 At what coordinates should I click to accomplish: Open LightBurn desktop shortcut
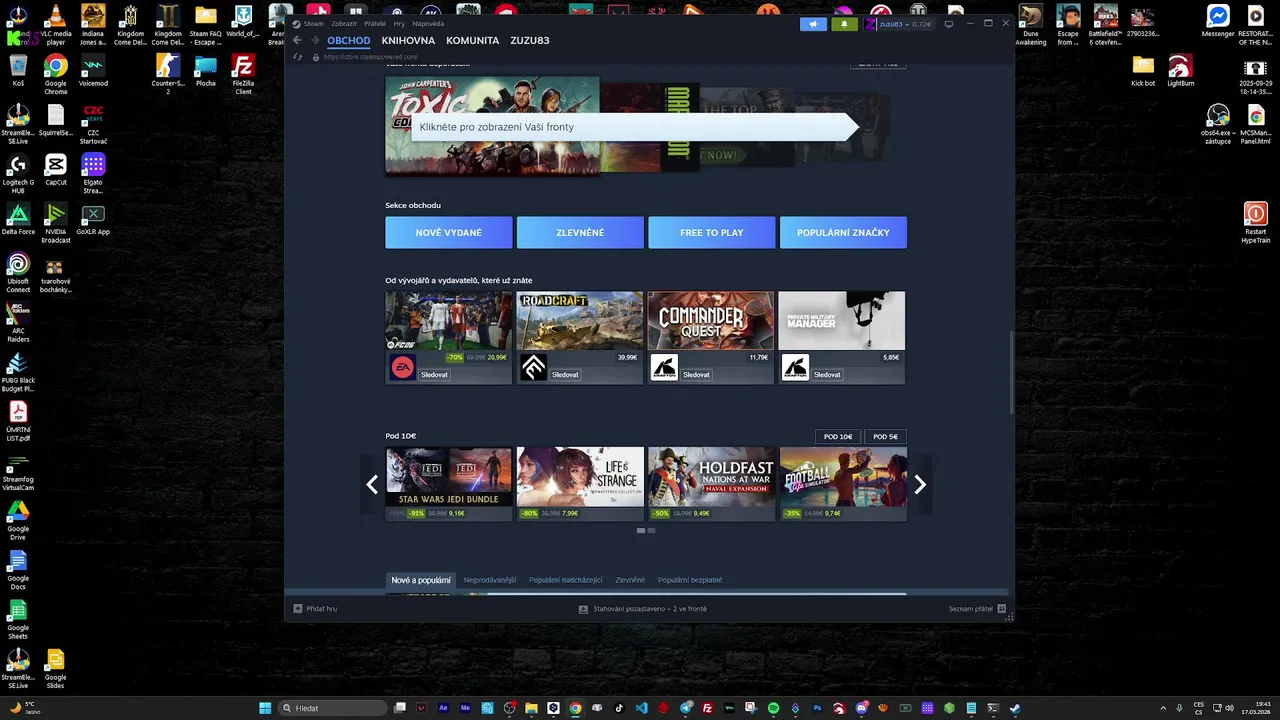coord(1180,67)
